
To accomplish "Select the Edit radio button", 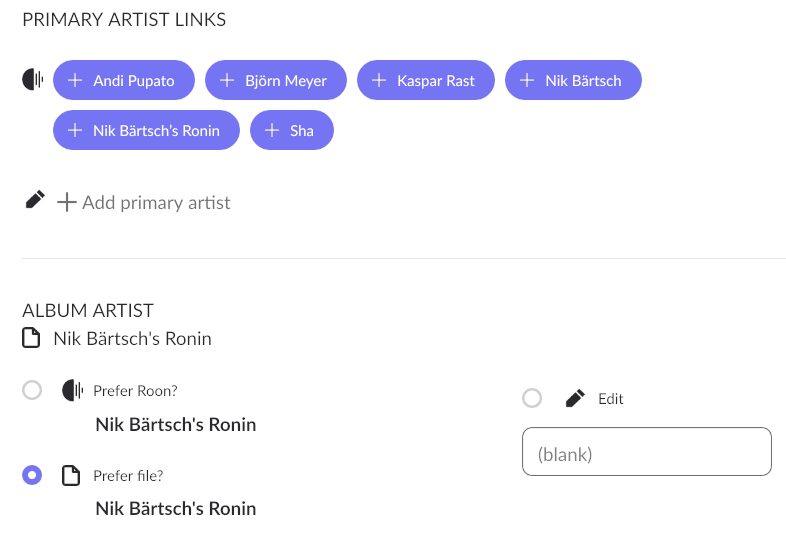I will (532, 398).
